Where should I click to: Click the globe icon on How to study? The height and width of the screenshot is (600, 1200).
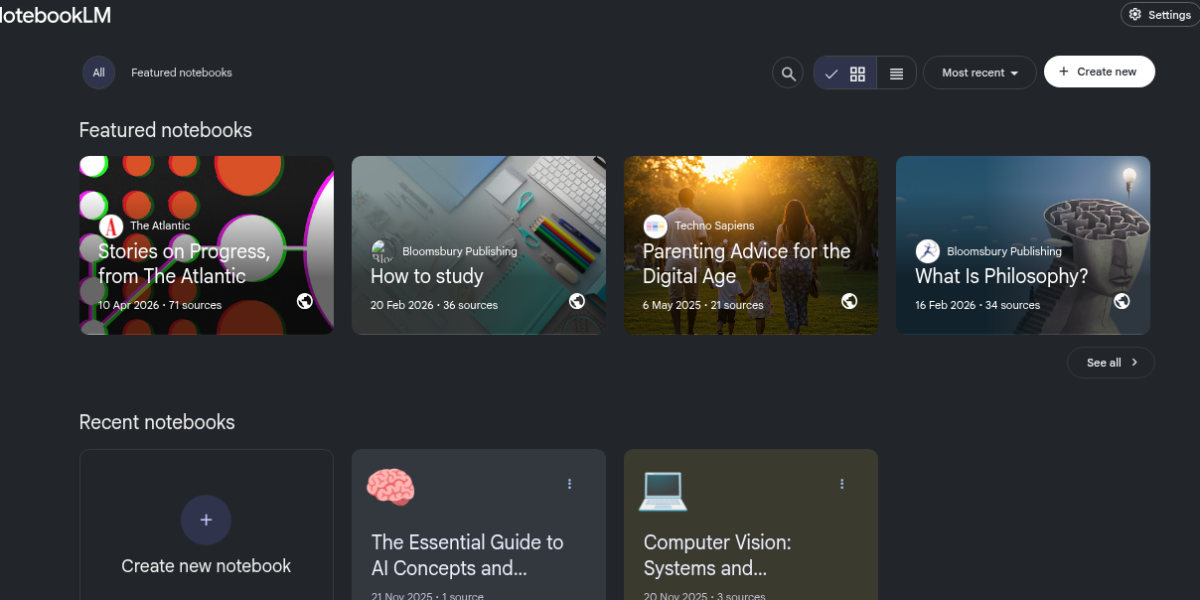point(577,301)
